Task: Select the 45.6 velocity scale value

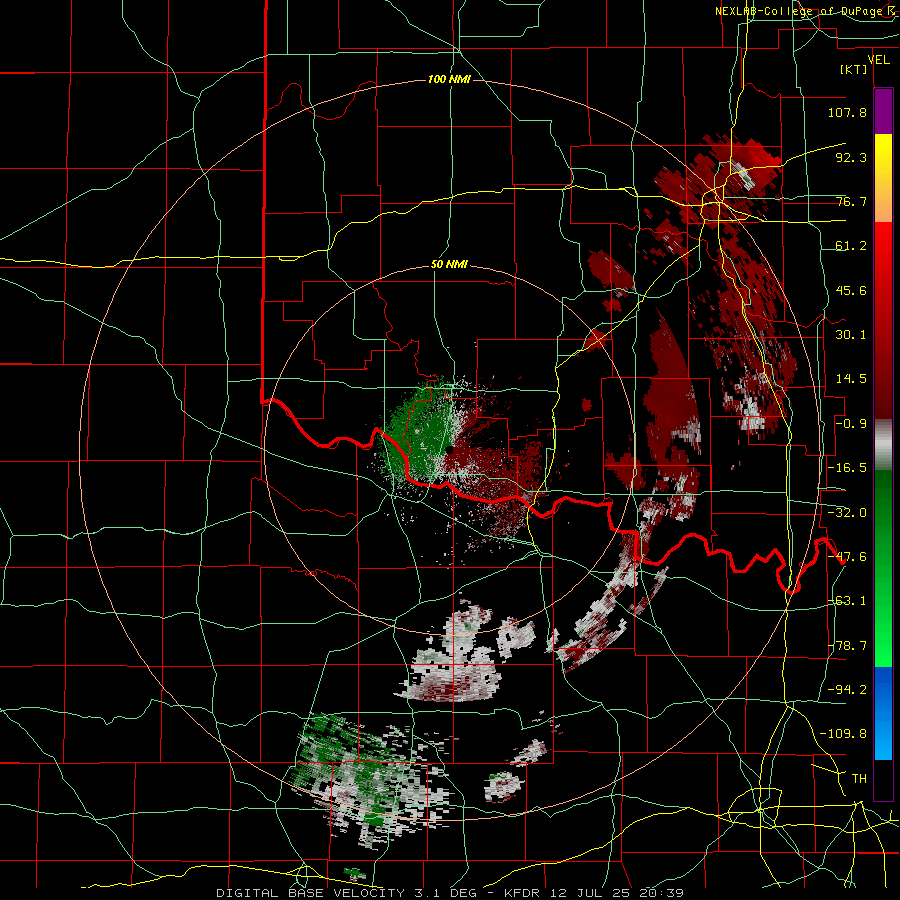Action: click(x=851, y=290)
